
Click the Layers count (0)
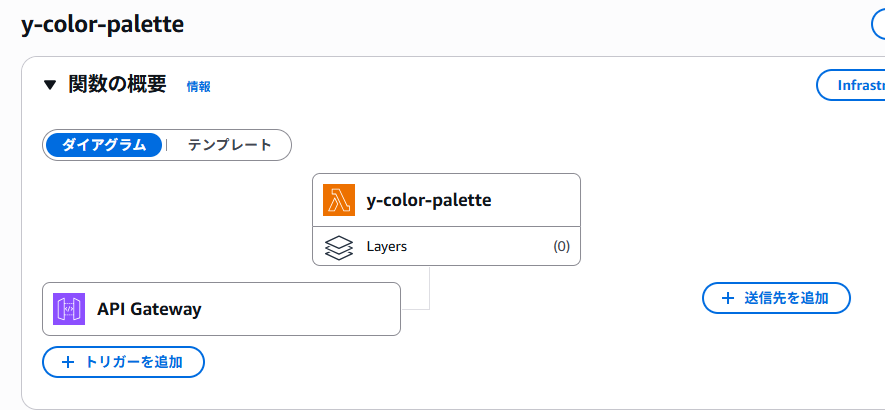pos(561,246)
